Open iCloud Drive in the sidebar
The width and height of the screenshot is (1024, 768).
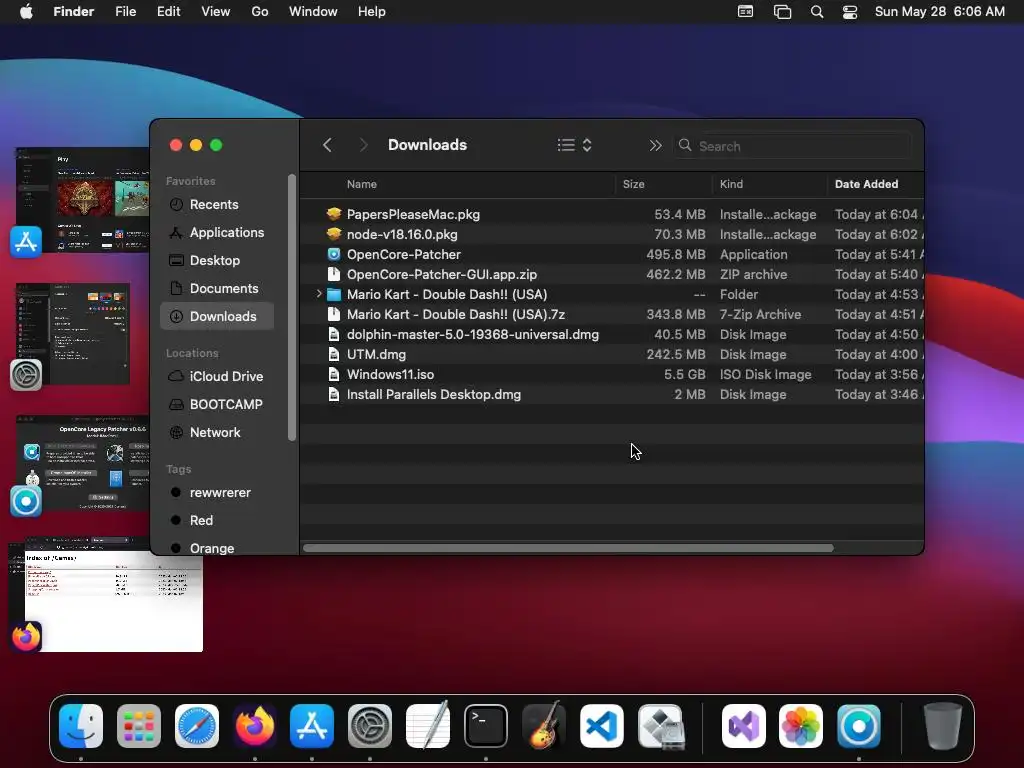[x=217, y=377]
